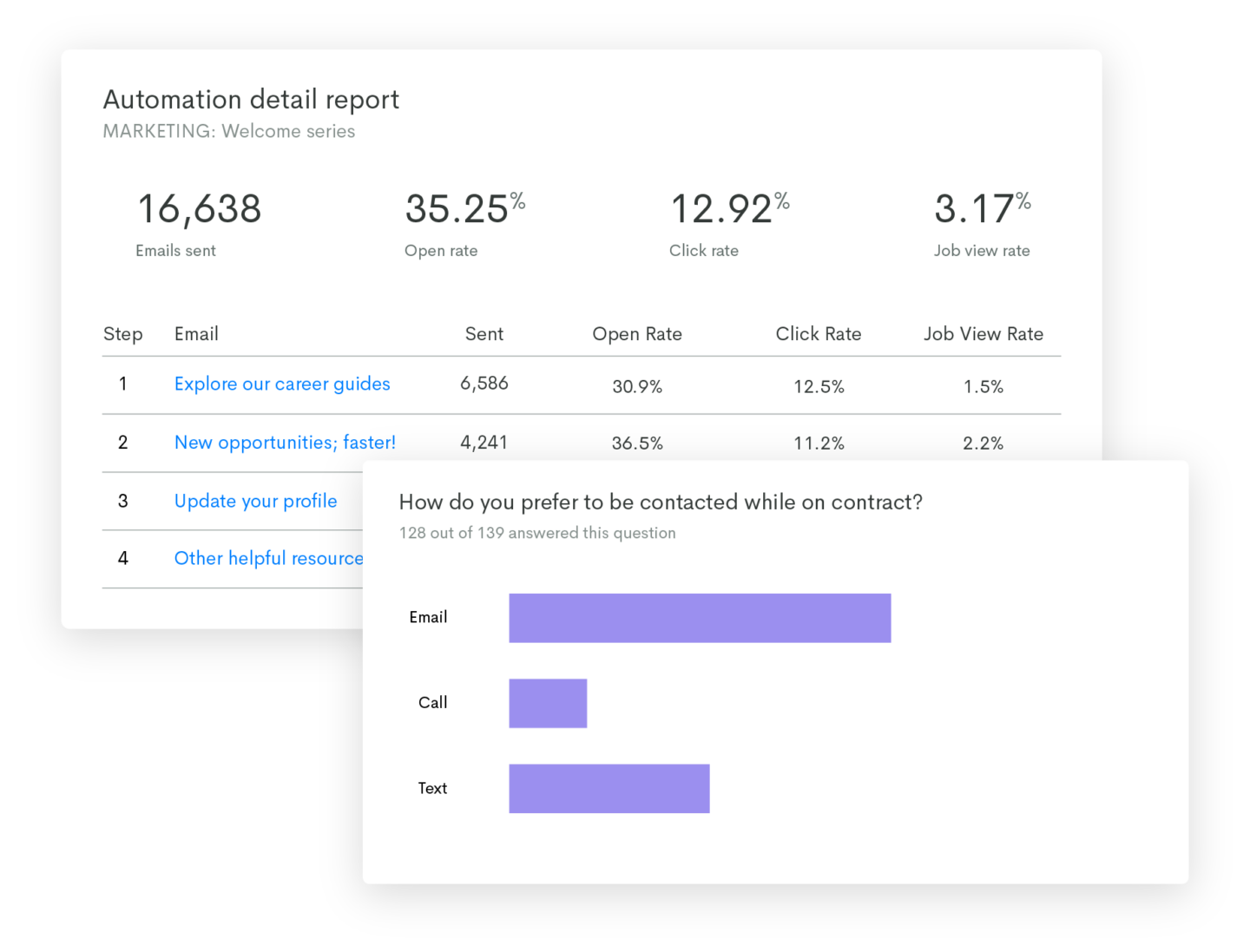Click the 'MARKETING: Welcome series' subtitle
The height and width of the screenshot is (952, 1250).
[x=229, y=131]
